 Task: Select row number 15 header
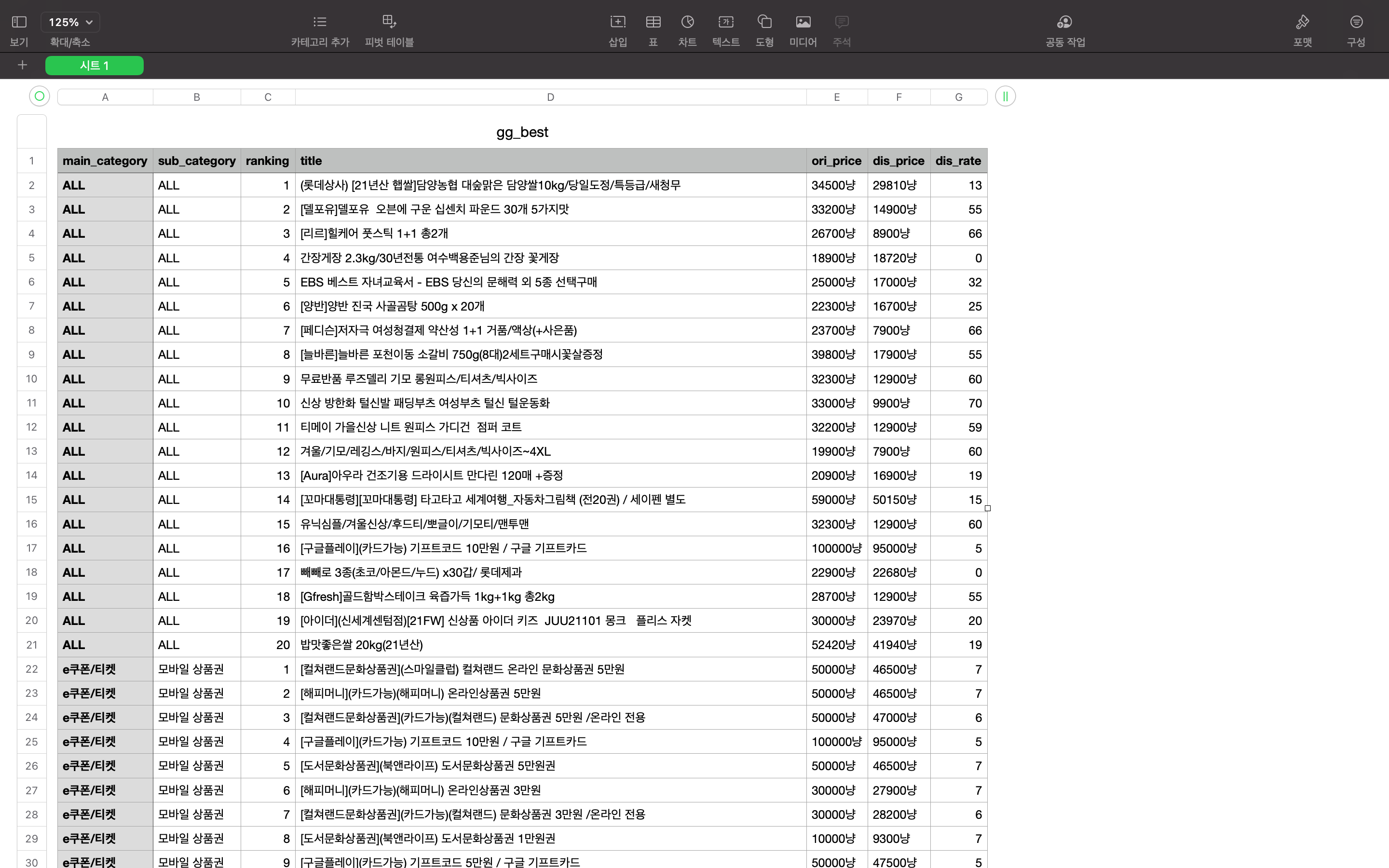pos(31,500)
